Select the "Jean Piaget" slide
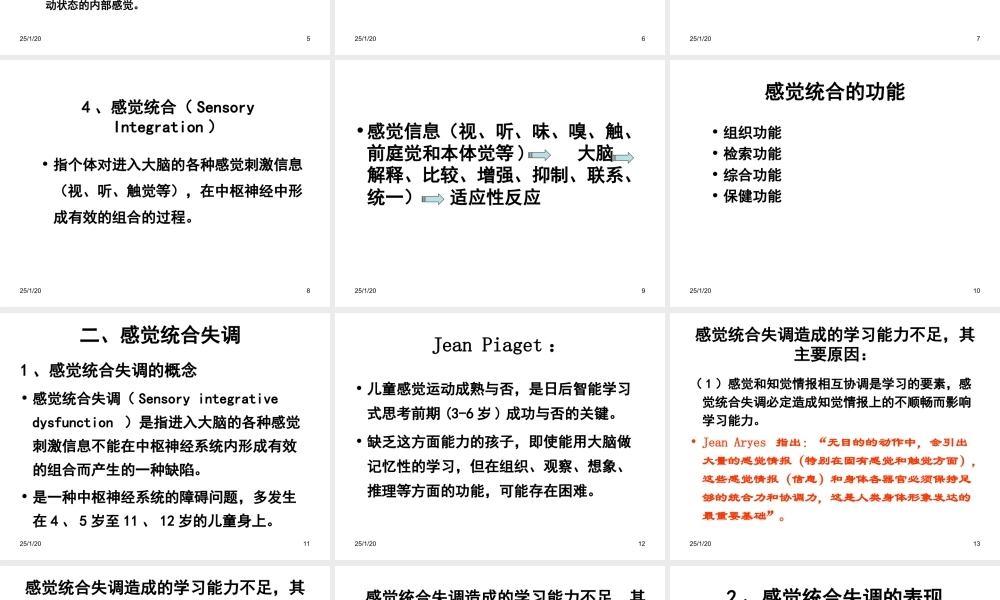This screenshot has height=600, width=1000. point(500,430)
